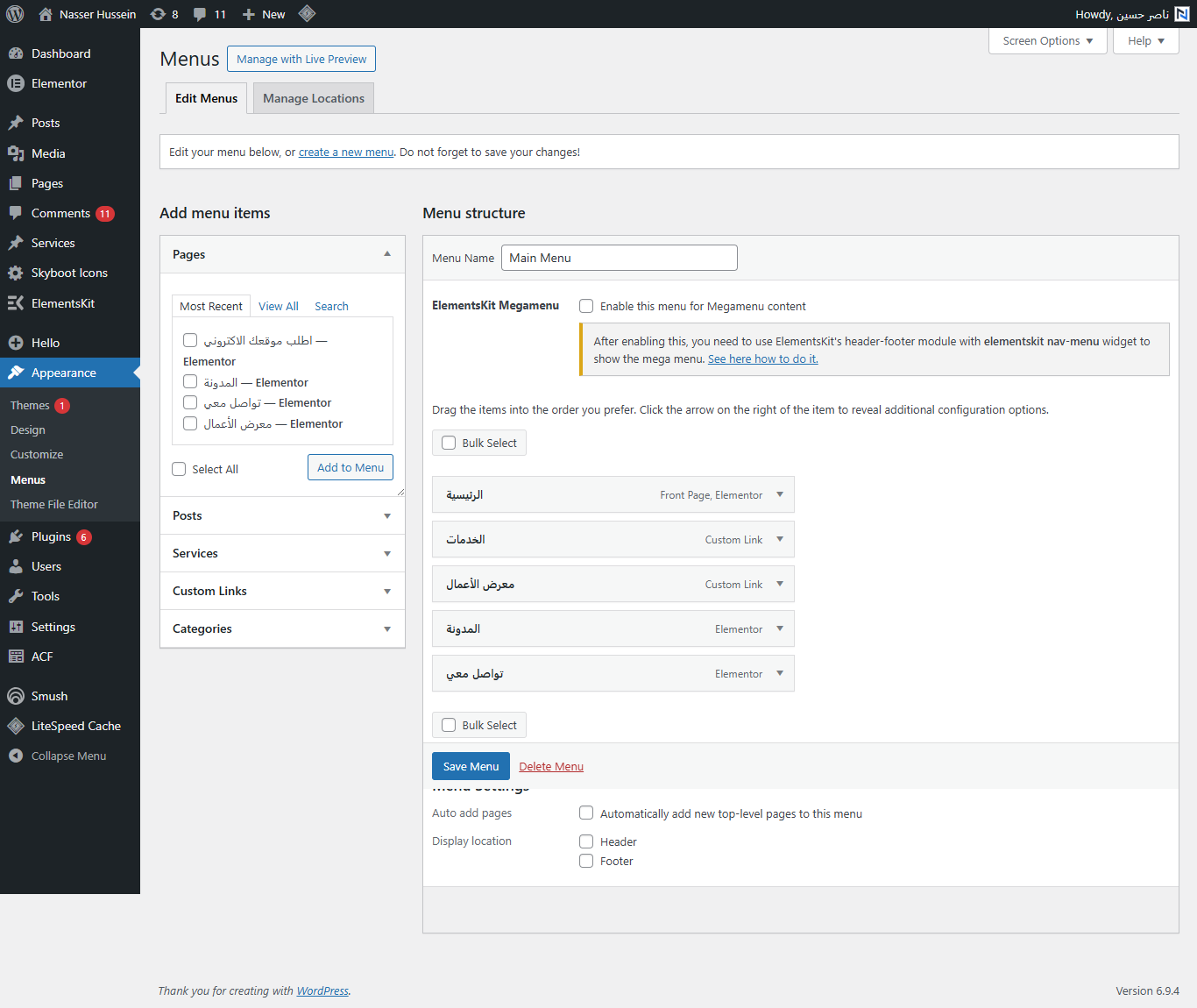Toggle the Select All checkbox

179,469
